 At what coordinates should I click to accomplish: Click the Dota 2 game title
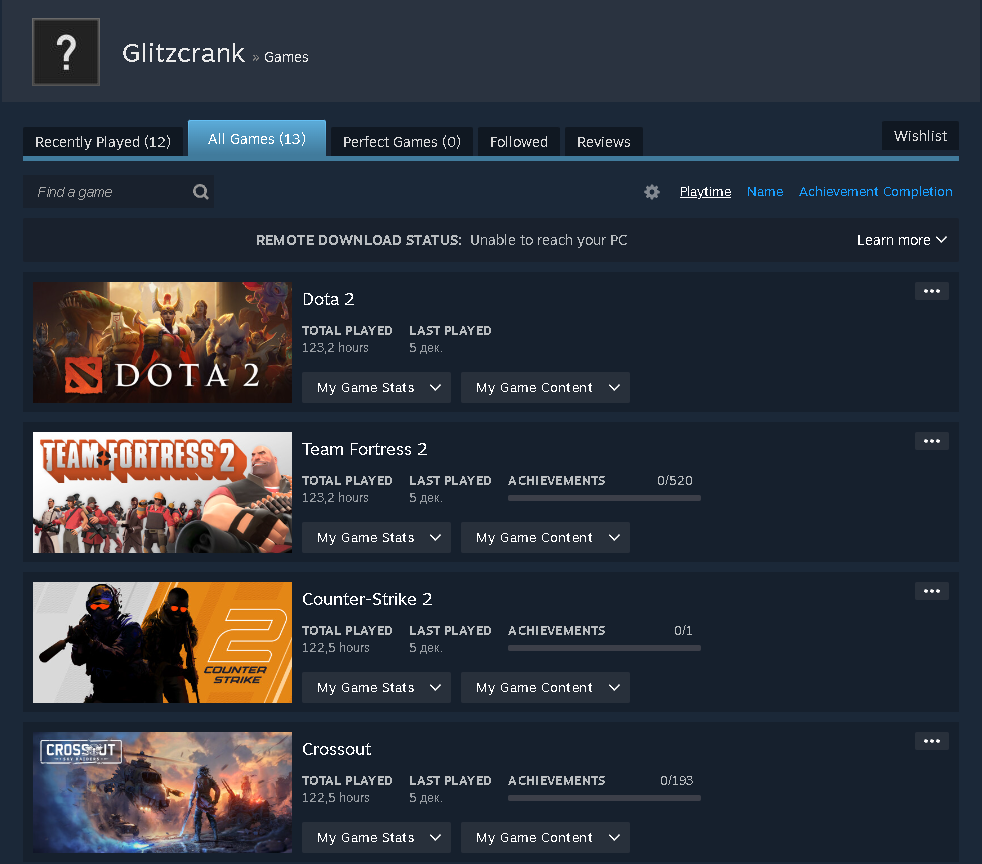pyautogui.click(x=328, y=299)
